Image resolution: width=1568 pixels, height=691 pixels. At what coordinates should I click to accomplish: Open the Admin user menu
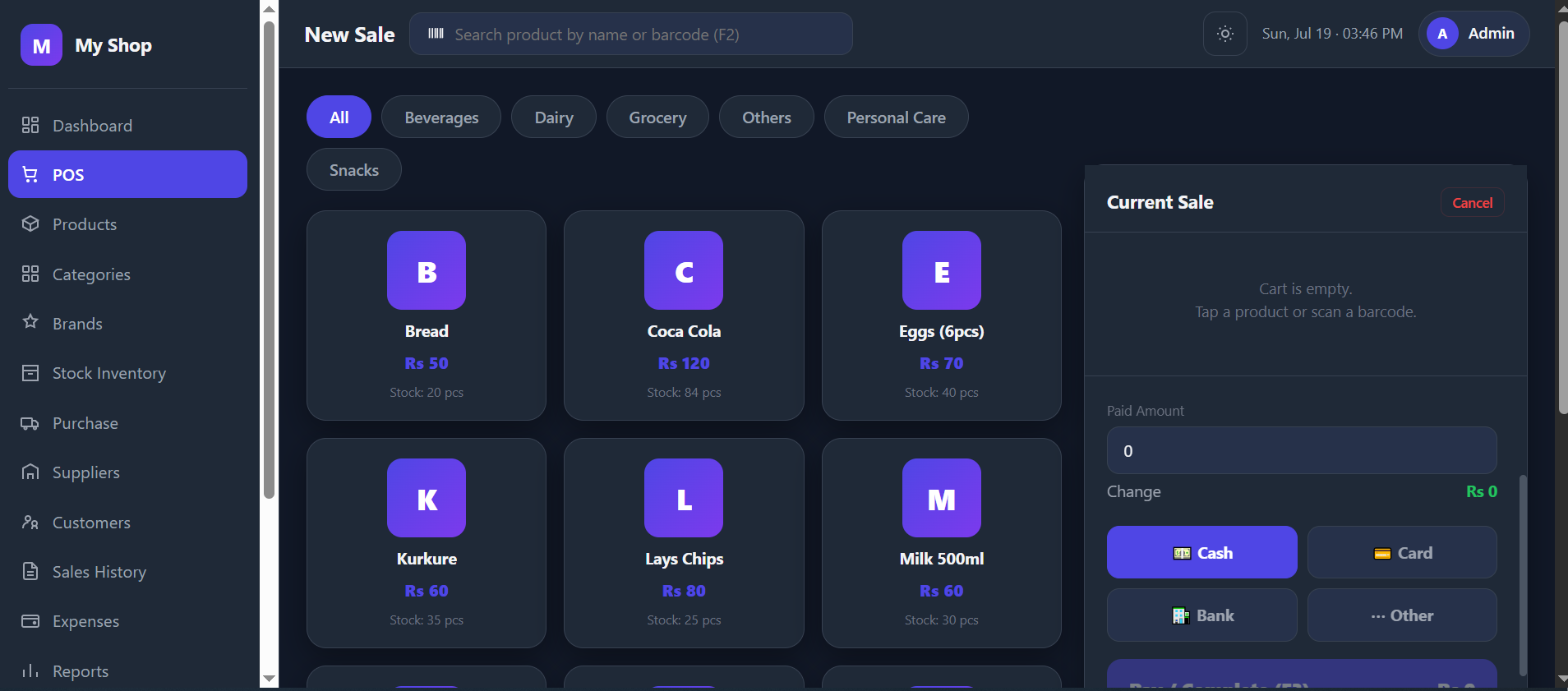(1473, 34)
